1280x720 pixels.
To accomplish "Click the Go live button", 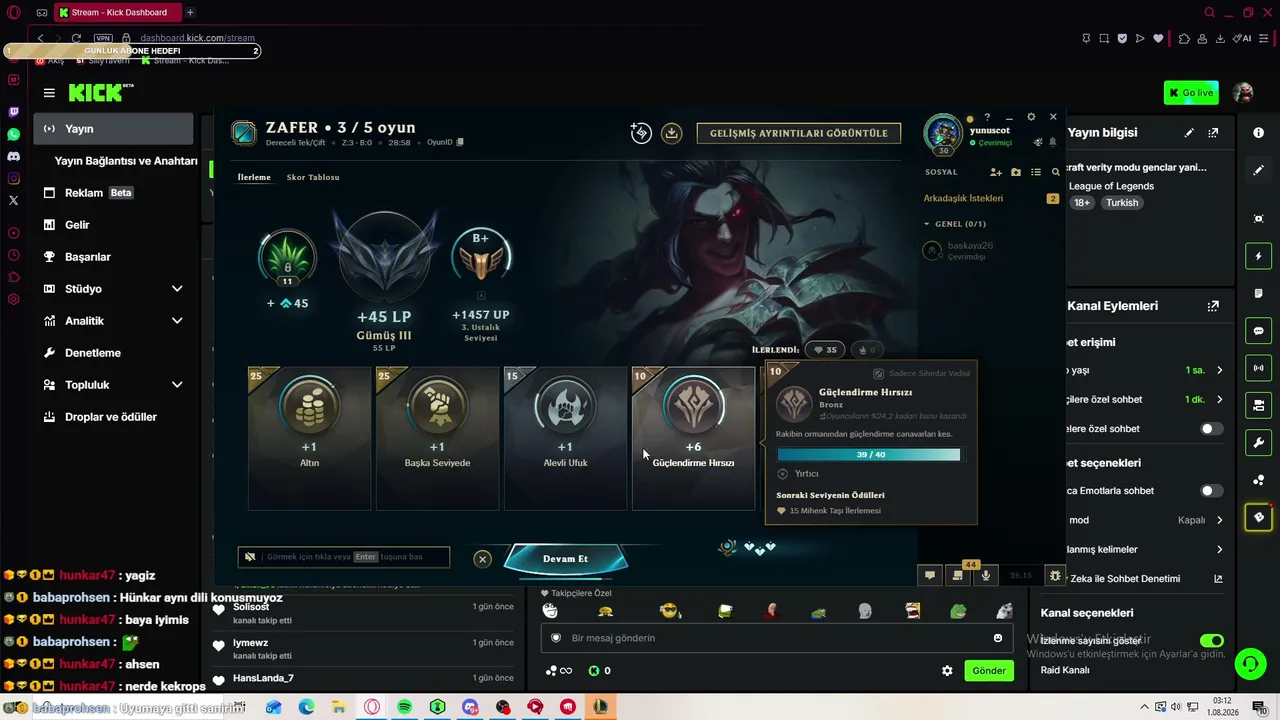I will coord(1191,93).
